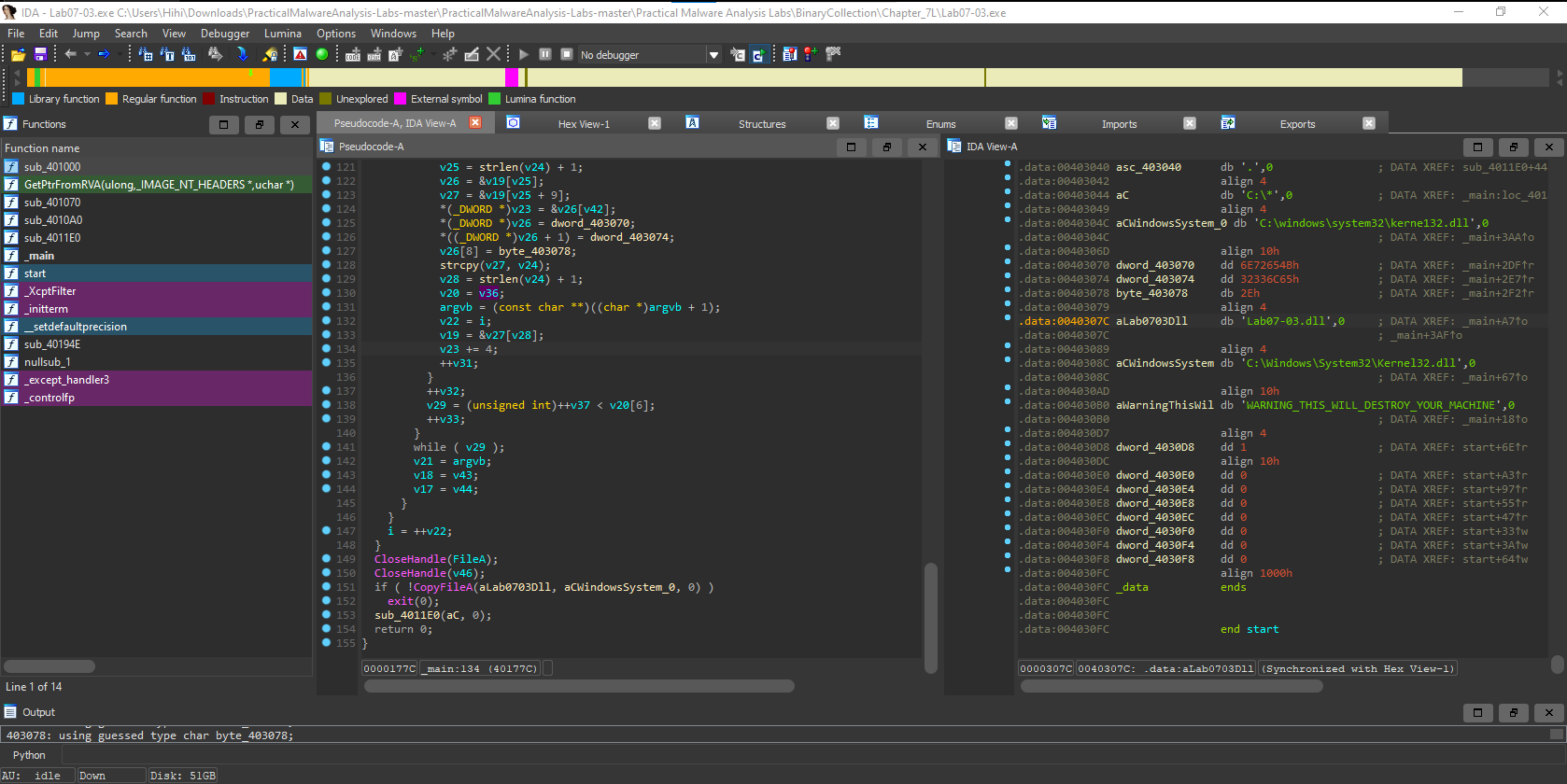Toggle breakpoint dot at pseudocode line 151
Image resolution: width=1567 pixels, height=784 pixels.
(326, 587)
